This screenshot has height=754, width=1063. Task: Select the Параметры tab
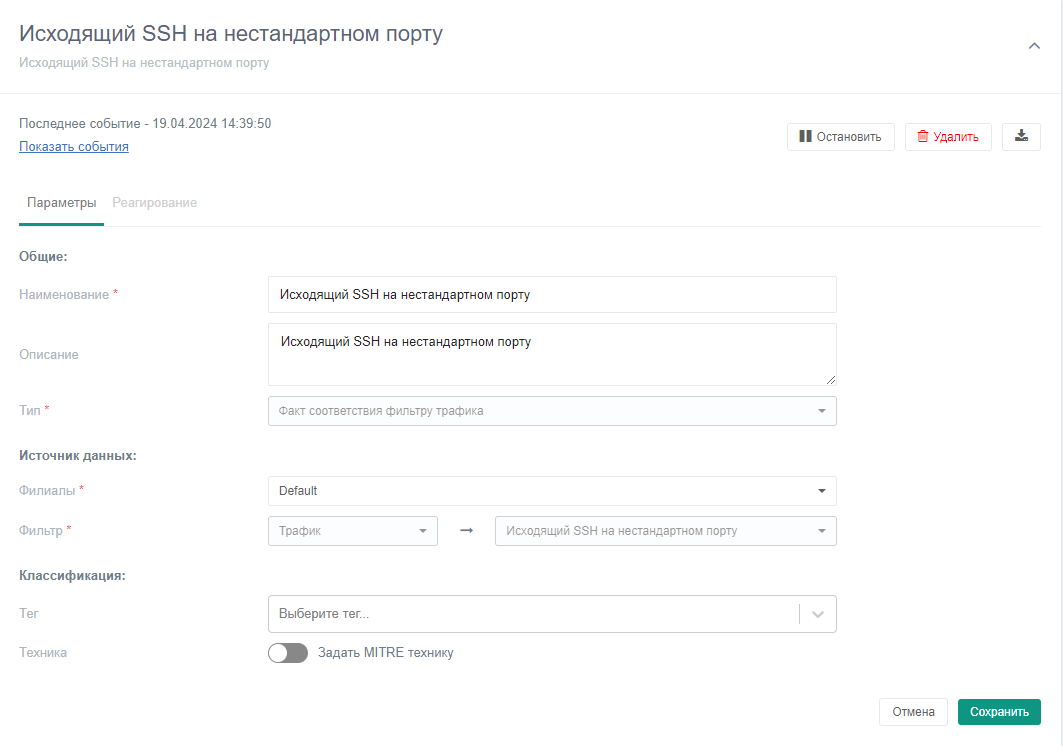[62, 203]
